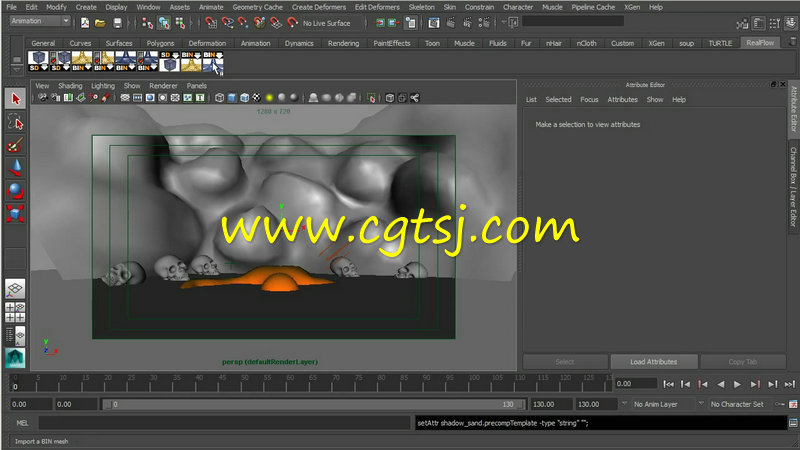
Task: Activate the Scale tool cube icon
Action: (x=15, y=214)
